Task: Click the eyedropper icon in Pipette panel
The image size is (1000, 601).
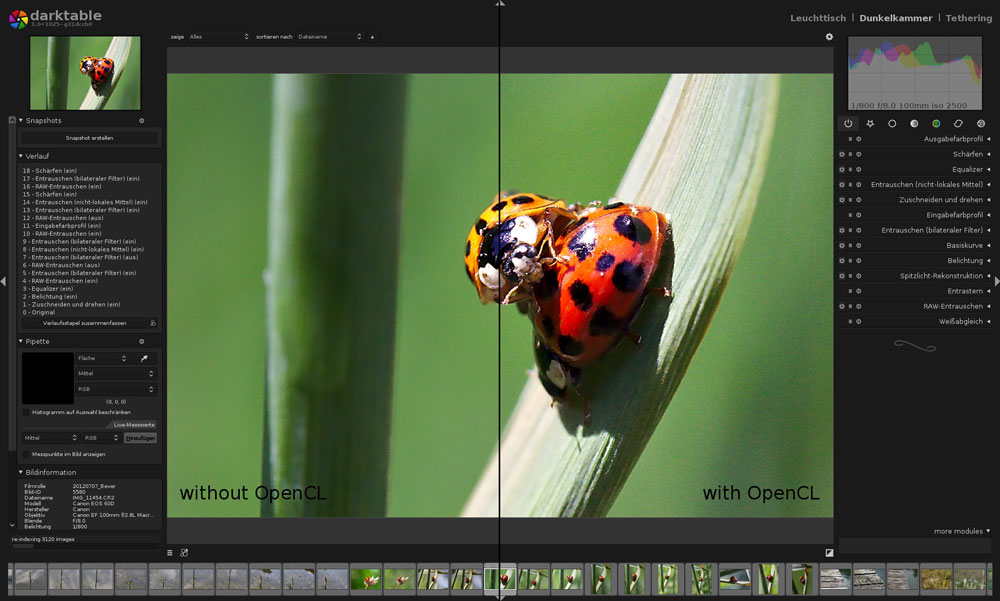Action: (x=145, y=358)
